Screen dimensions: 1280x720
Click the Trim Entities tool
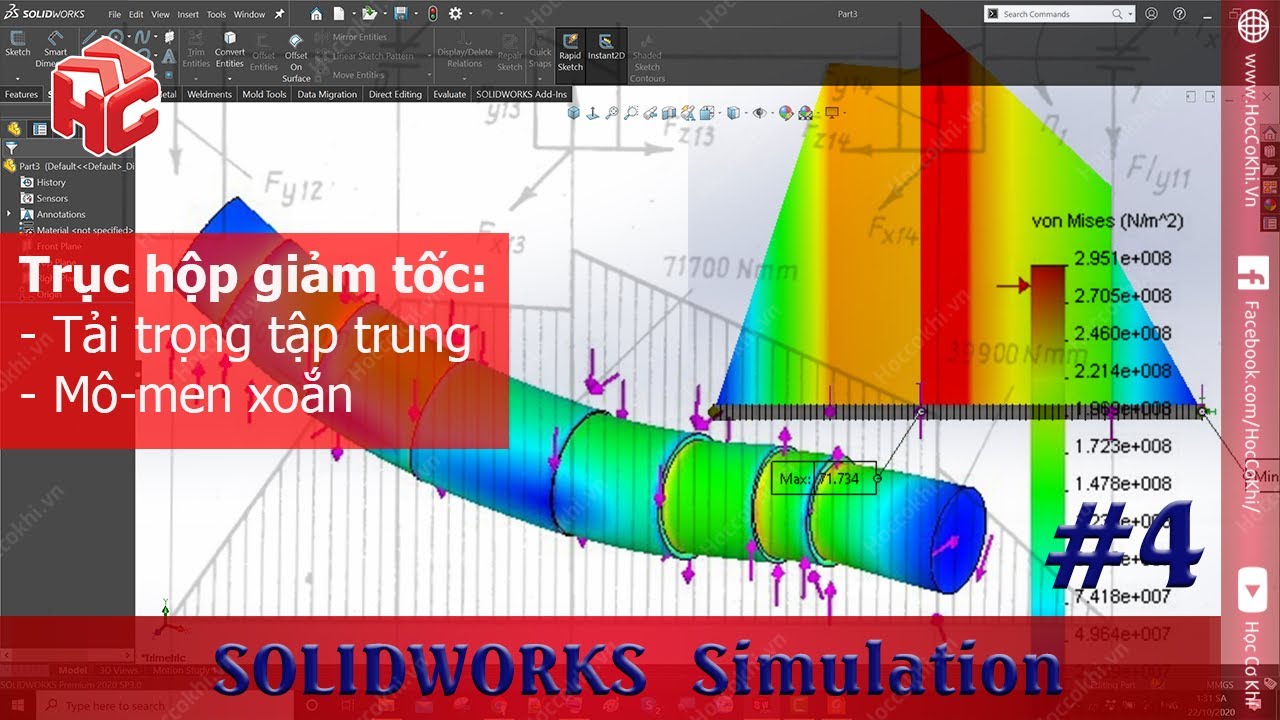pos(196,50)
